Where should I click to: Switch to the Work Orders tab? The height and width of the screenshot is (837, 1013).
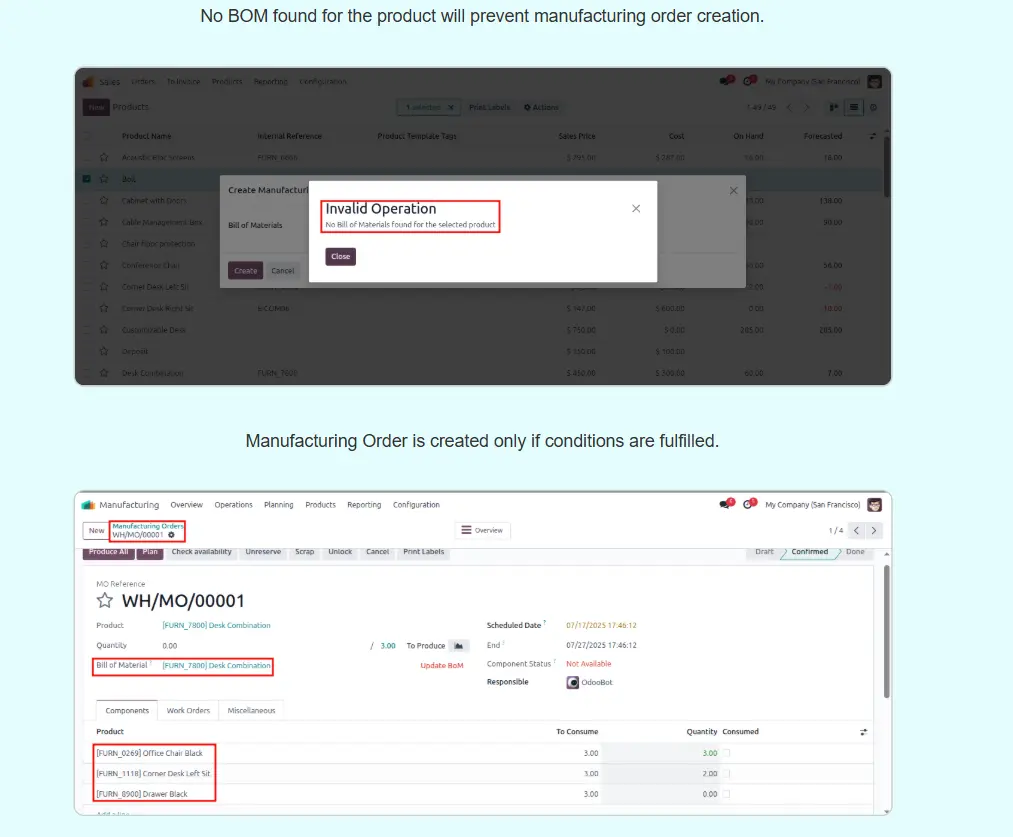pos(188,710)
